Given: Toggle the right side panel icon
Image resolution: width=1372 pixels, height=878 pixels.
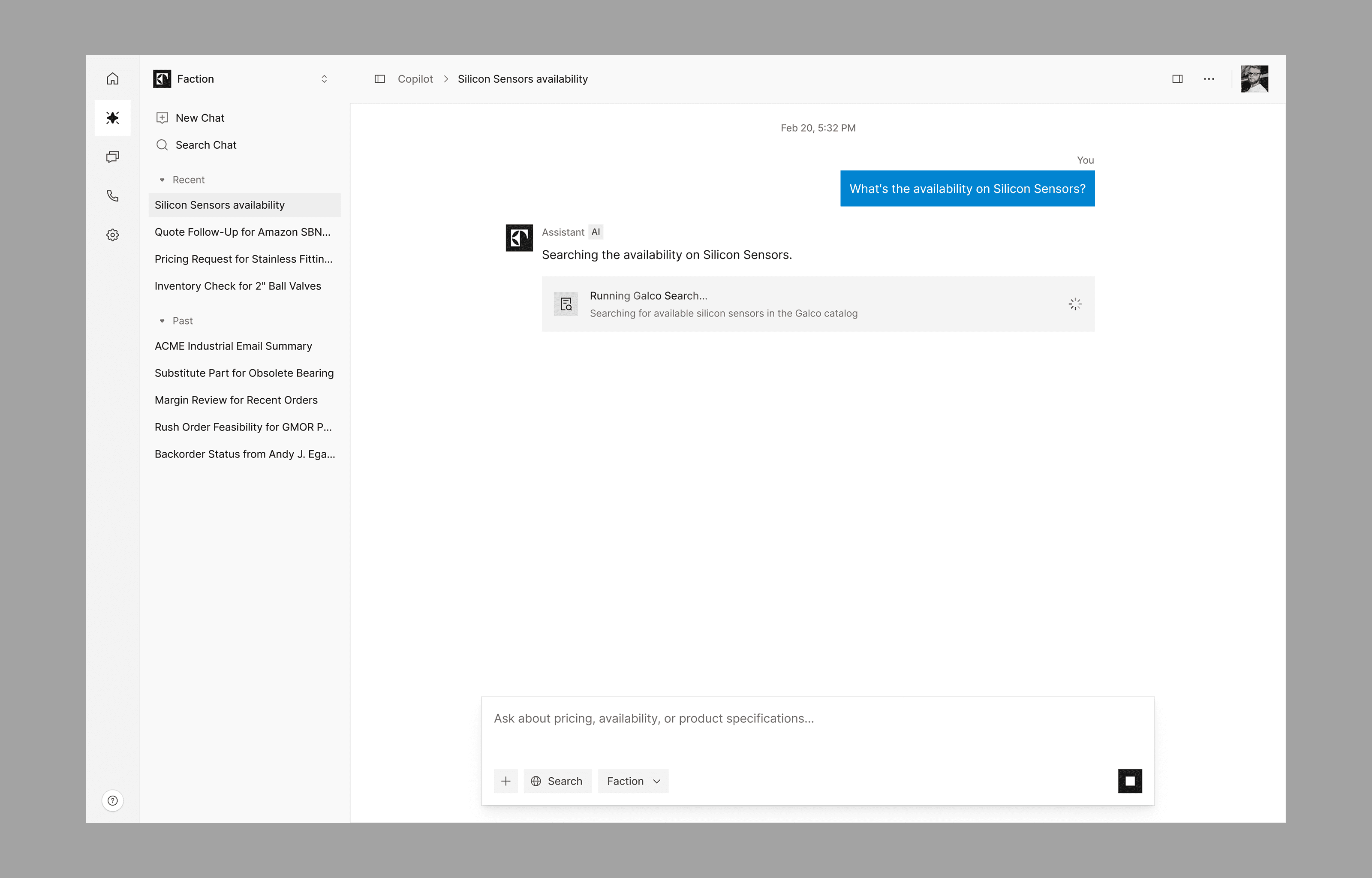Looking at the screenshot, I should point(1177,79).
